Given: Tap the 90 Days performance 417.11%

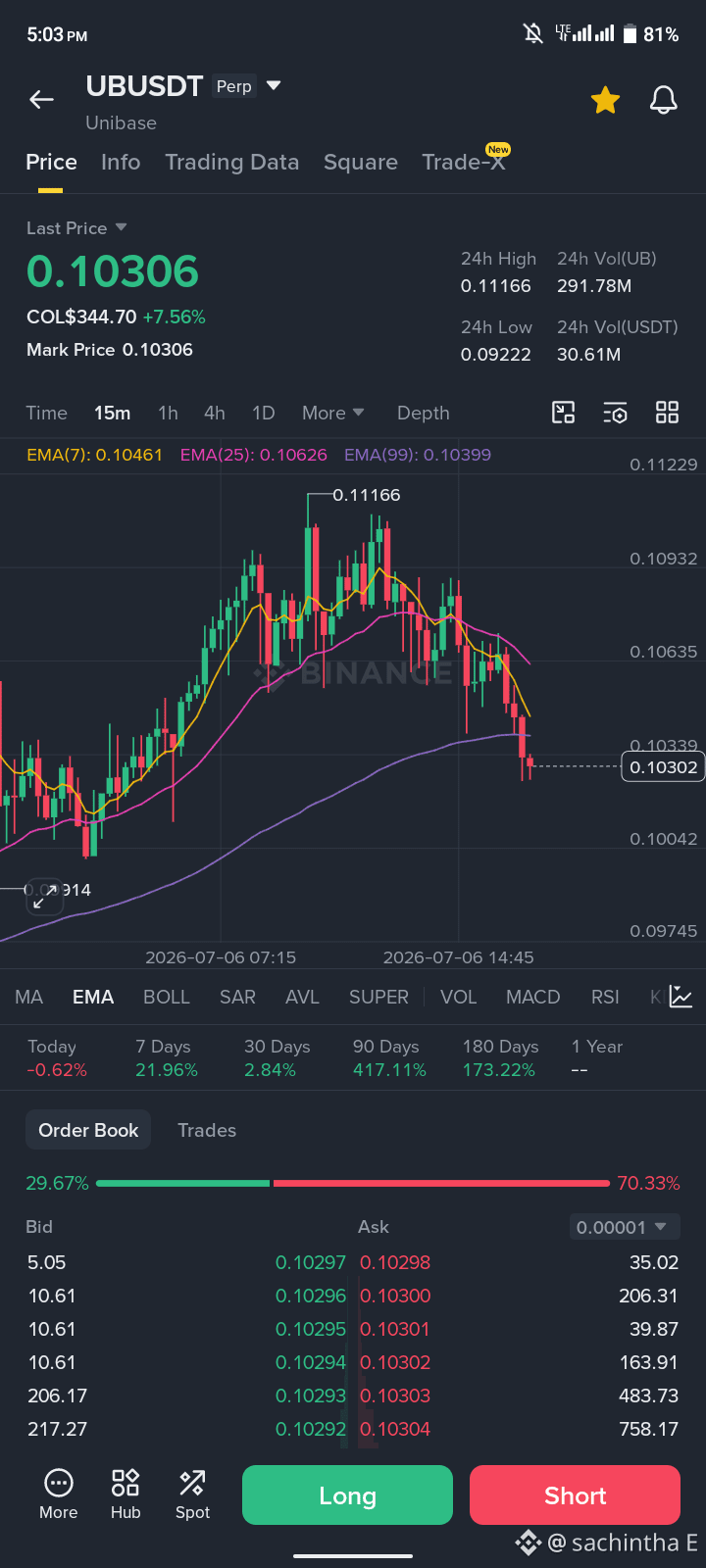Looking at the screenshot, I should tap(389, 1070).
